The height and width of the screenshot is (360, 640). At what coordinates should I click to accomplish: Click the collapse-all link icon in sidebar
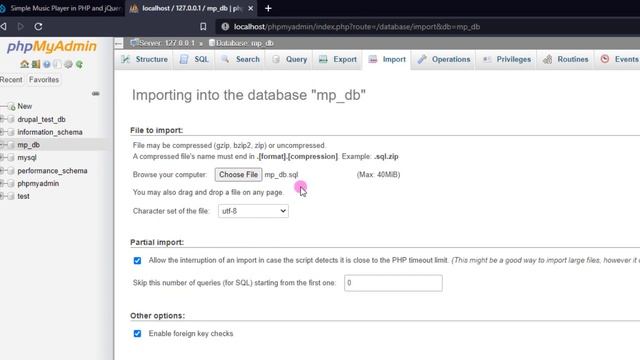[x=96, y=93]
